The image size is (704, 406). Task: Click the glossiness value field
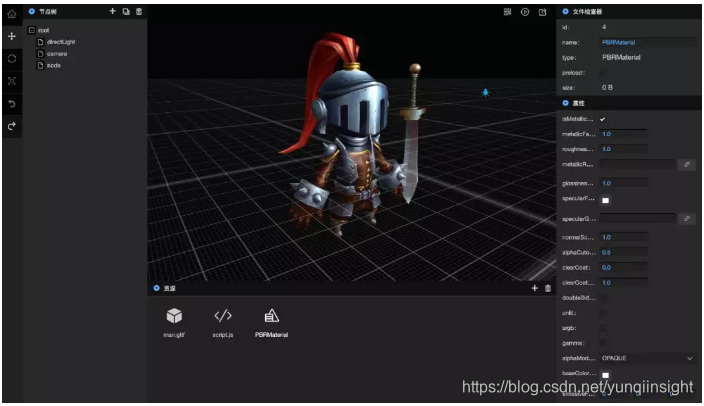click(x=624, y=183)
